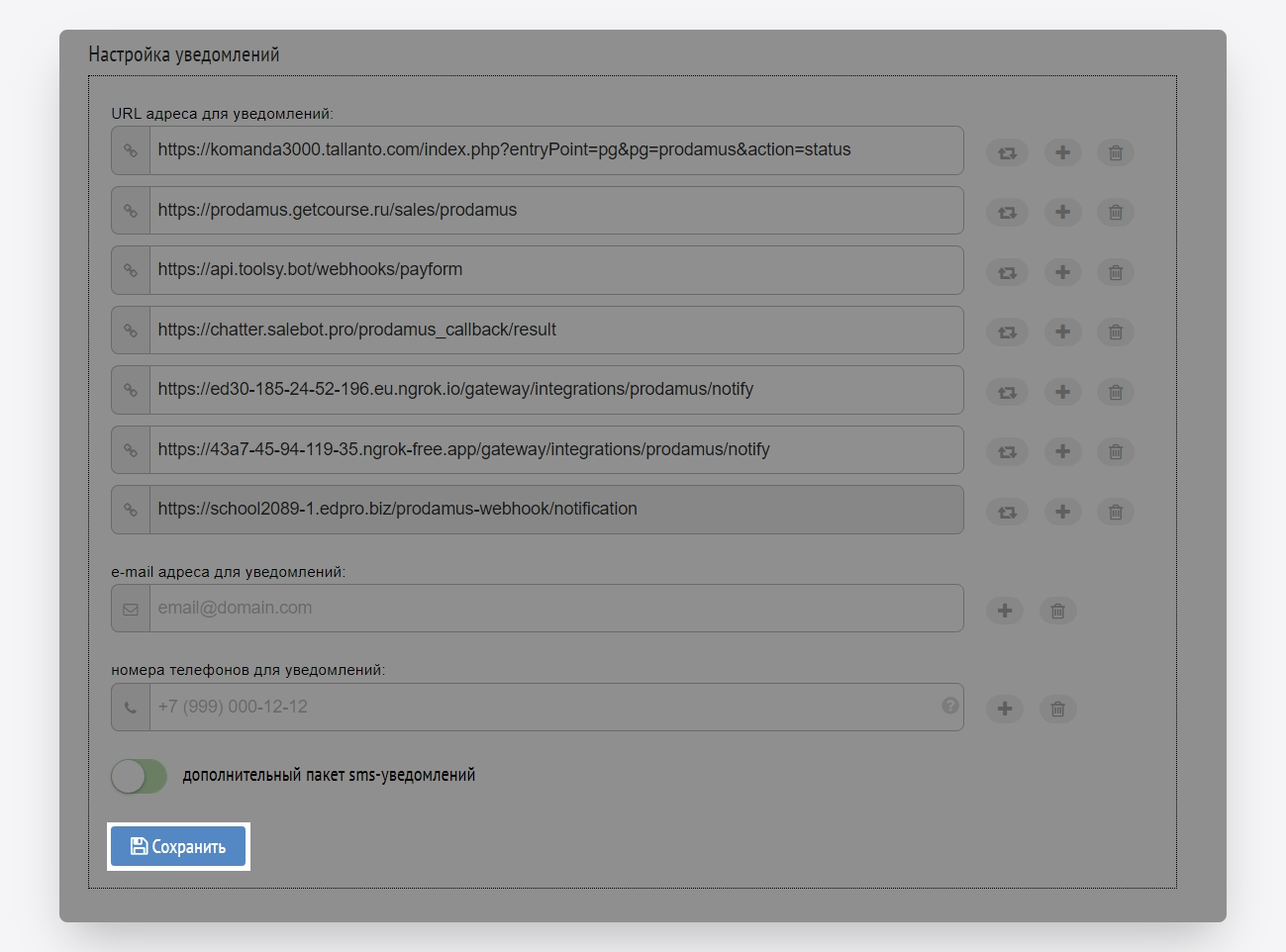Delete the school2089-1.edpro.biz URL
The width and height of the screenshot is (1286, 952).
(1116, 512)
